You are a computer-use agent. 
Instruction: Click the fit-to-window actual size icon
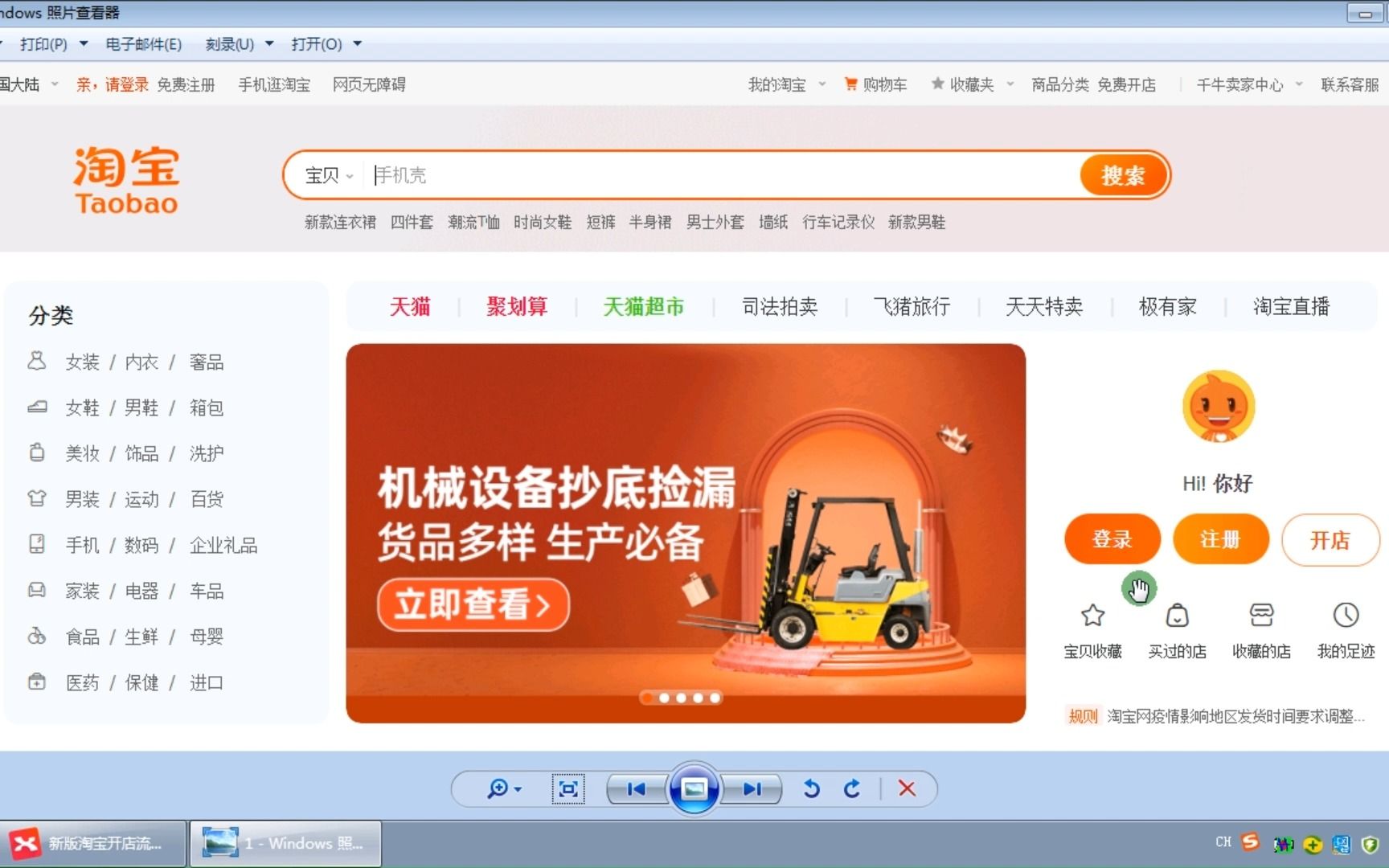568,789
